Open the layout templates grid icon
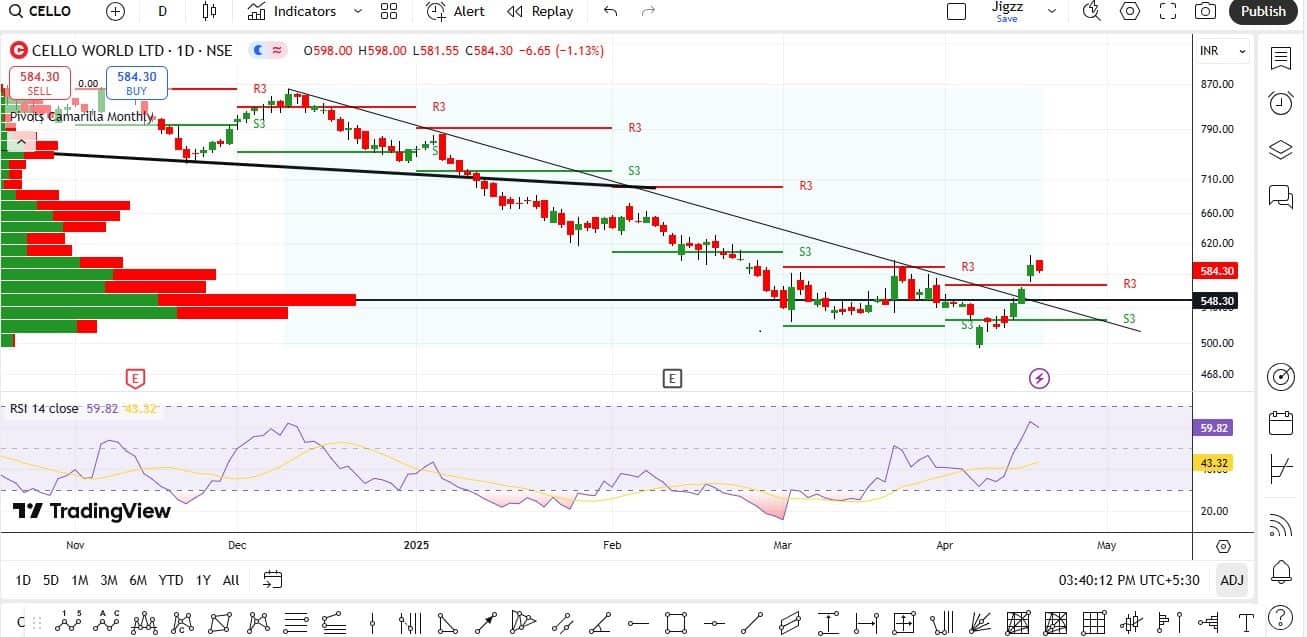 pos(389,11)
